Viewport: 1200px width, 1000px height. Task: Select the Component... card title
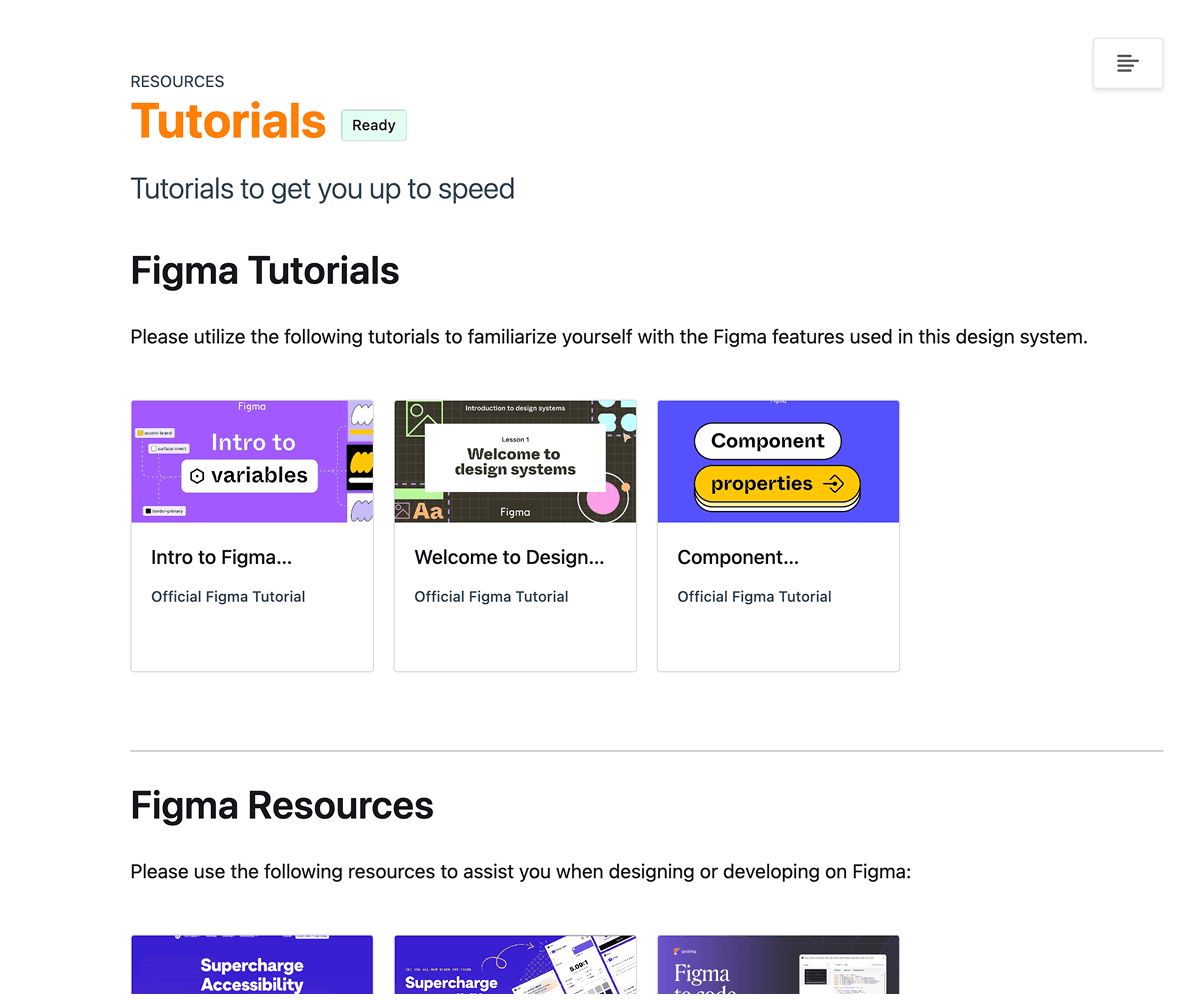coord(738,557)
